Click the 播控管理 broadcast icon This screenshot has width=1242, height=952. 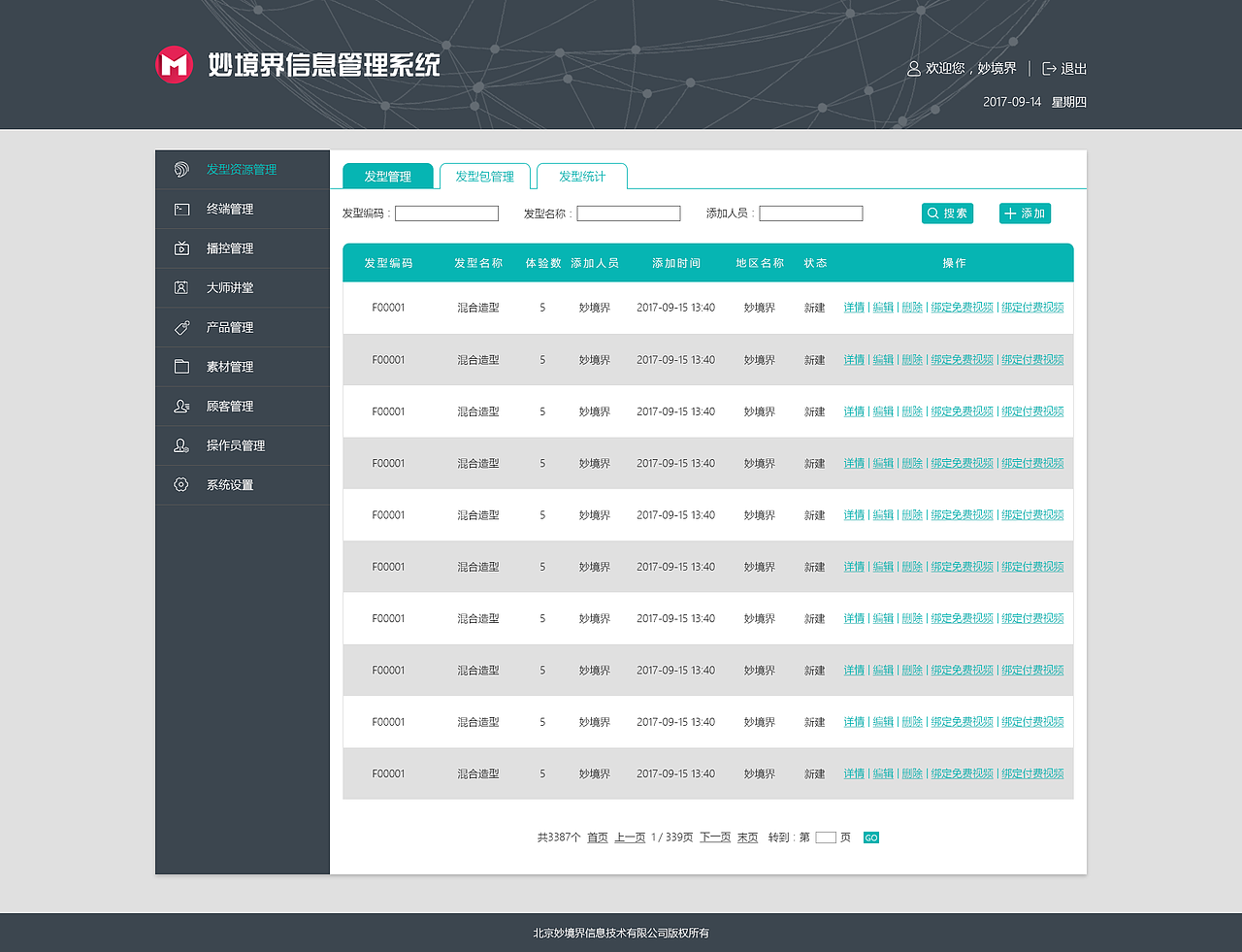(x=180, y=247)
